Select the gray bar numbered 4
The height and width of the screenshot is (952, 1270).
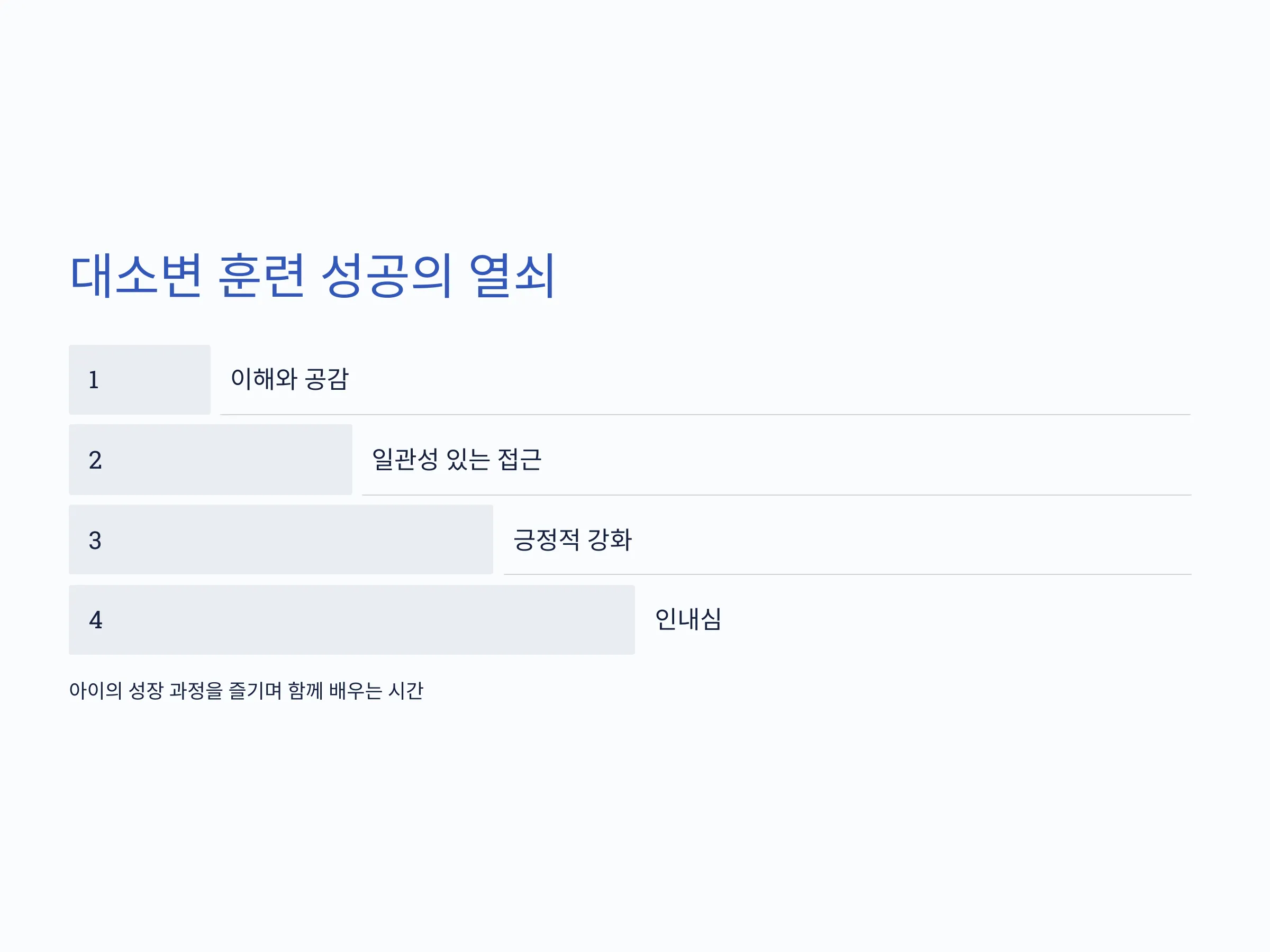352,620
